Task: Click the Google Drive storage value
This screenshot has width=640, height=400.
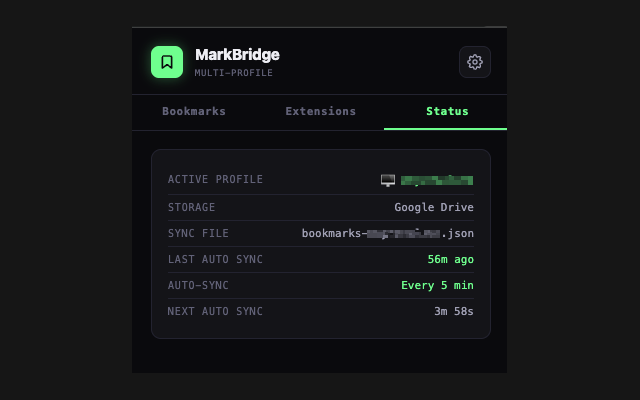Action: [x=434, y=207]
